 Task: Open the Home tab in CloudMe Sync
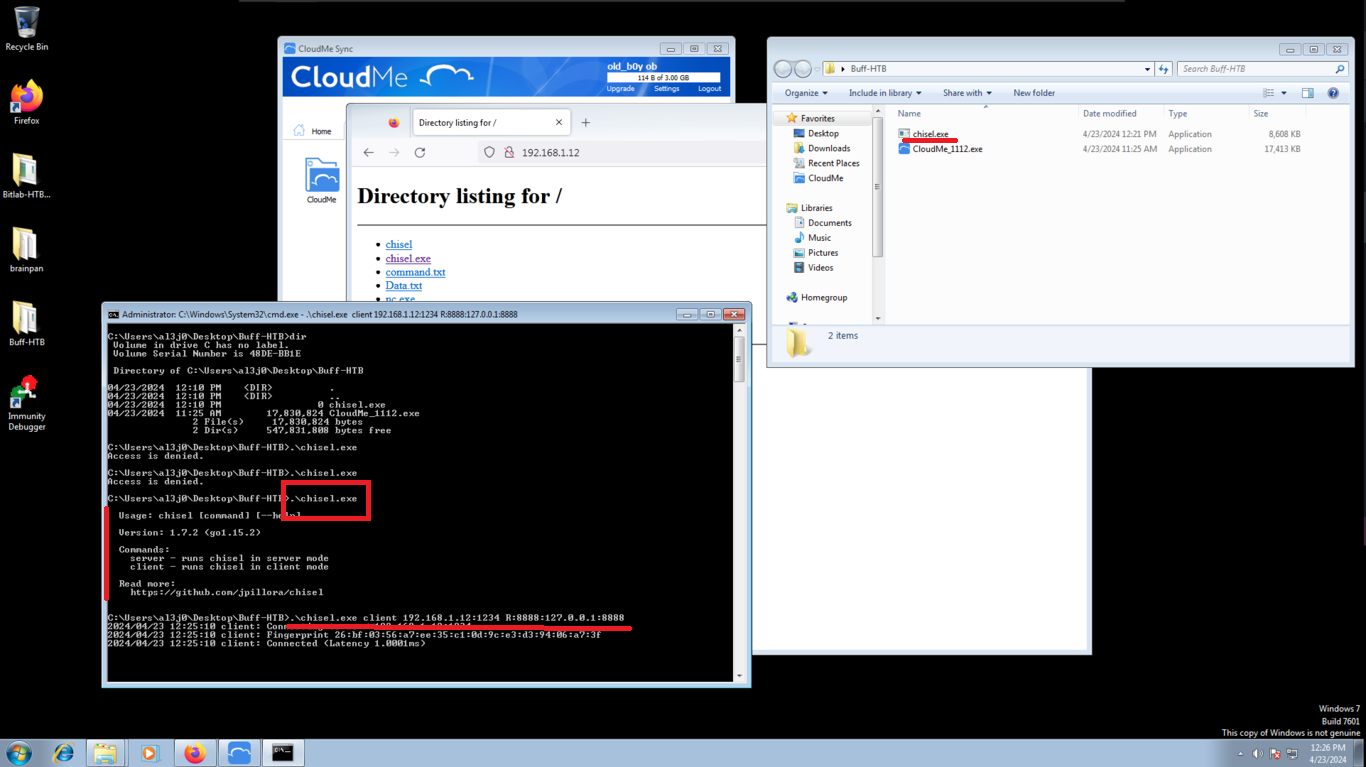click(x=312, y=131)
